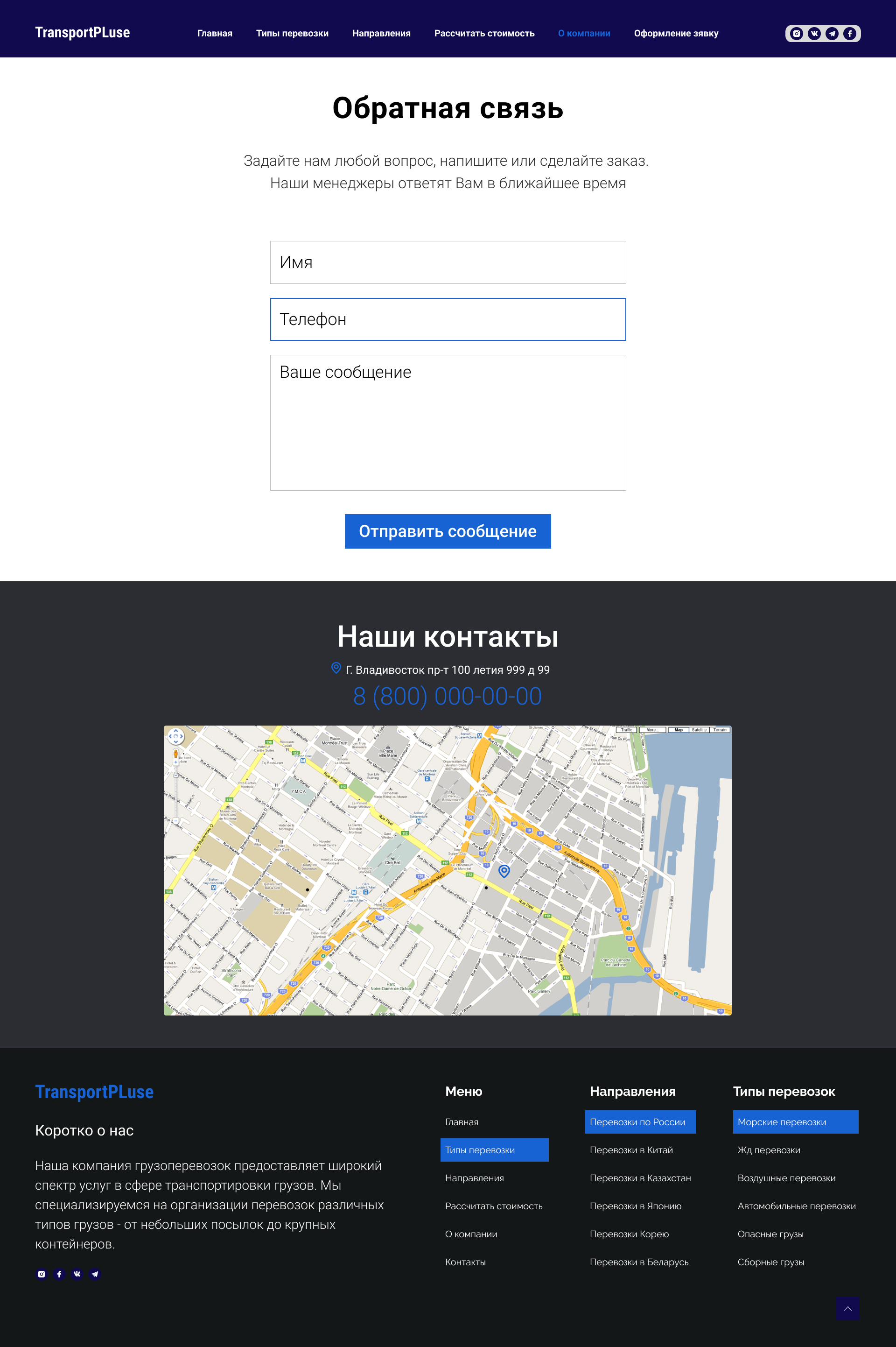Open the More... map layers menu
The height and width of the screenshot is (1347, 896).
click(x=653, y=730)
